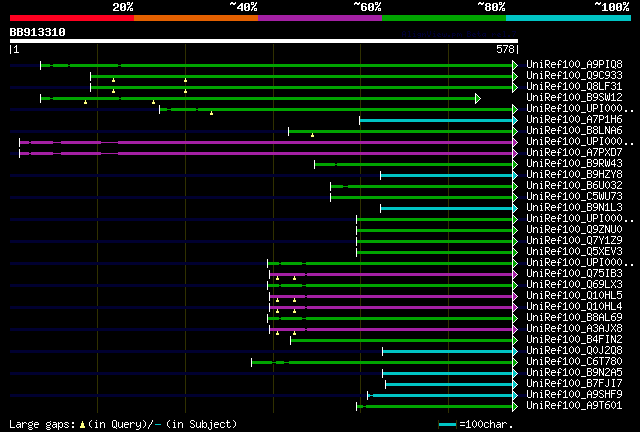
Task: Click the UniRef100_C5WU73 label
Action: [x=574, y=197]
